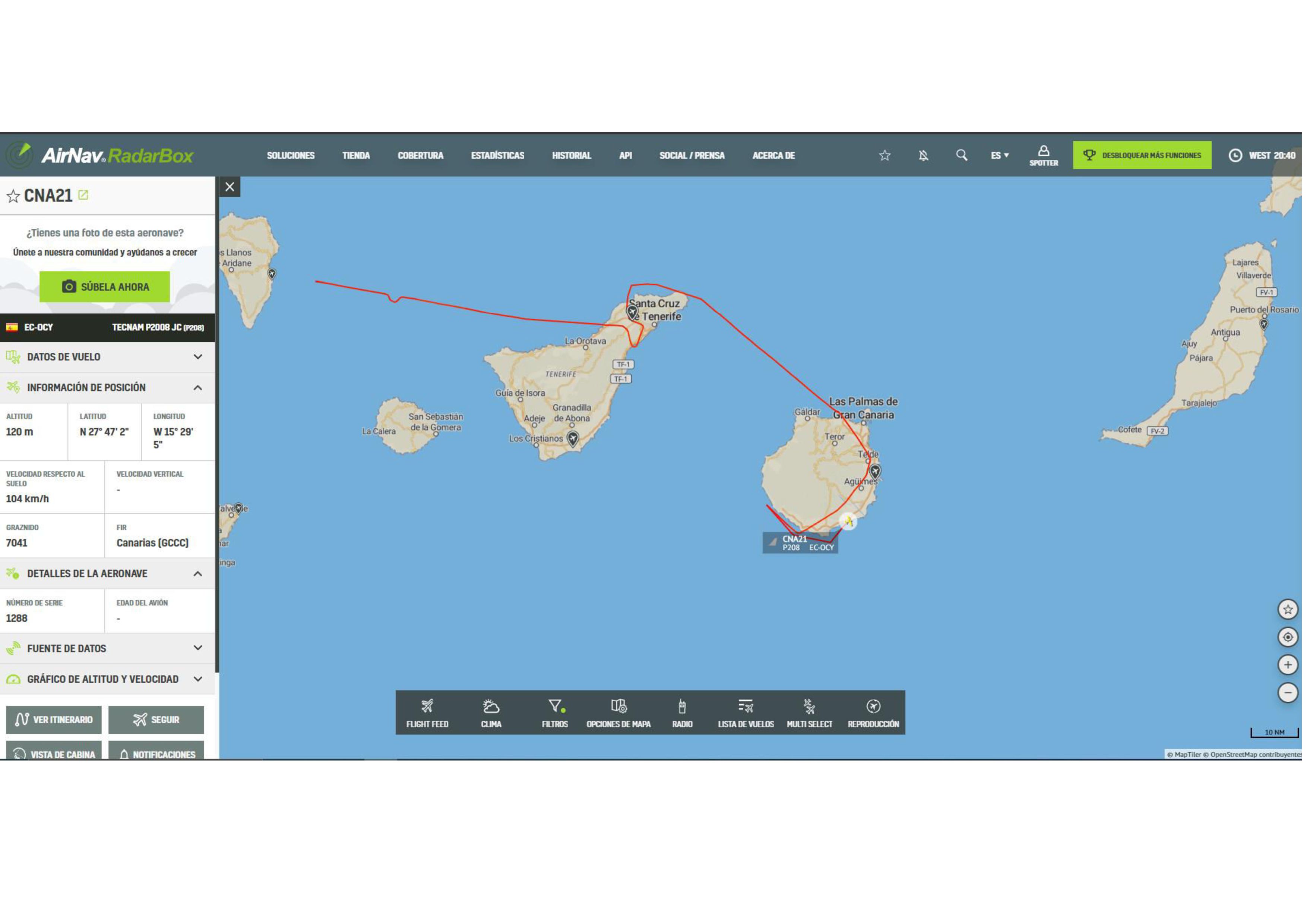Toggle the CNA21 favorite star

pyautogui.click(x=13, y=197)
